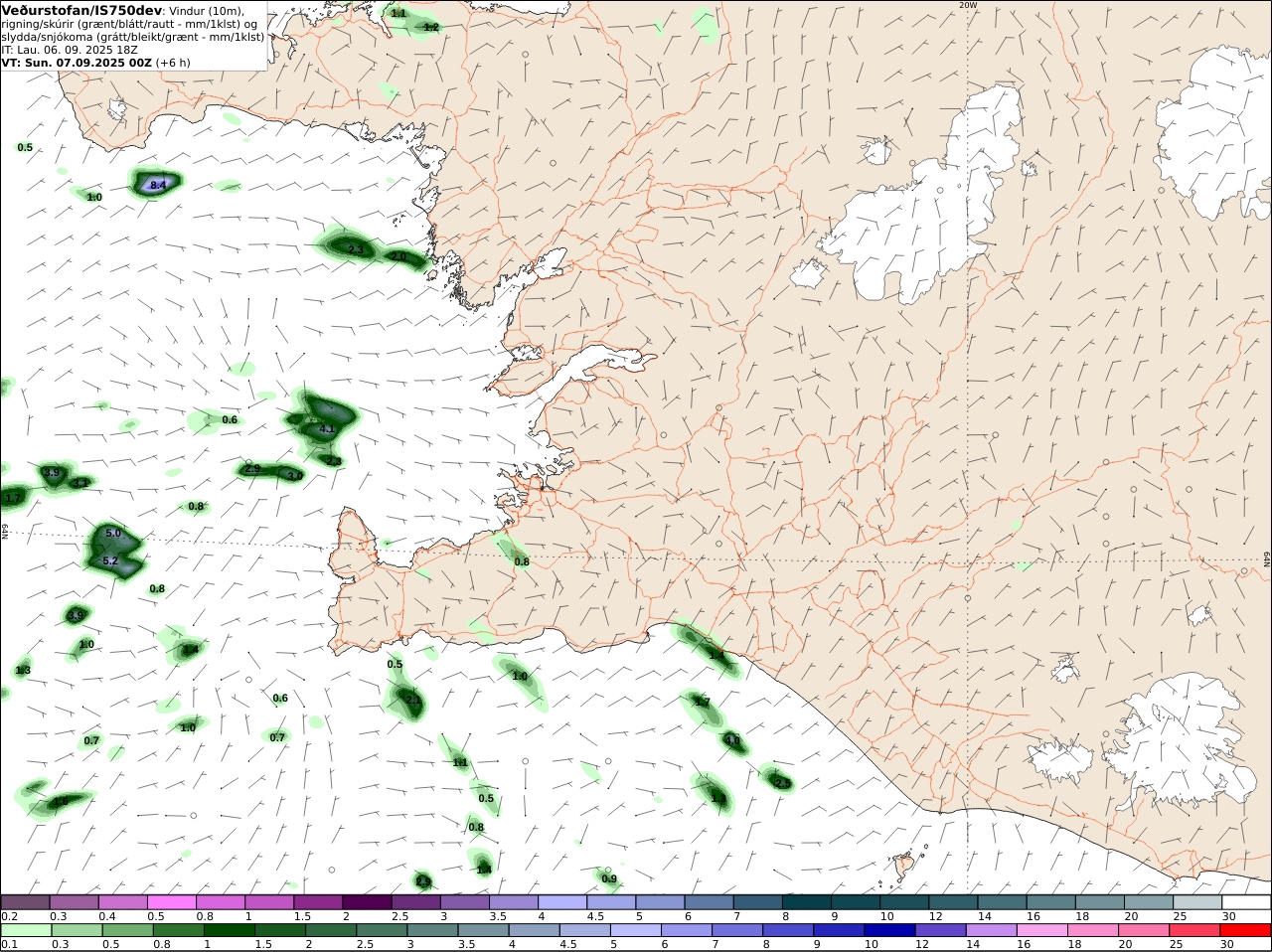
Task: Select lower legend navy swatch labeled 10
Action: [x=889, y=930]
